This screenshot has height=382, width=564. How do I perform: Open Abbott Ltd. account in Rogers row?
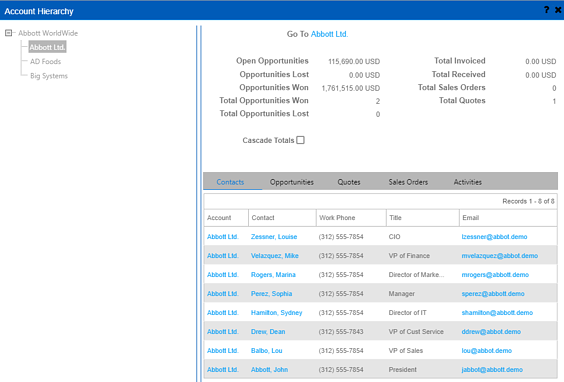click(223, 275)
